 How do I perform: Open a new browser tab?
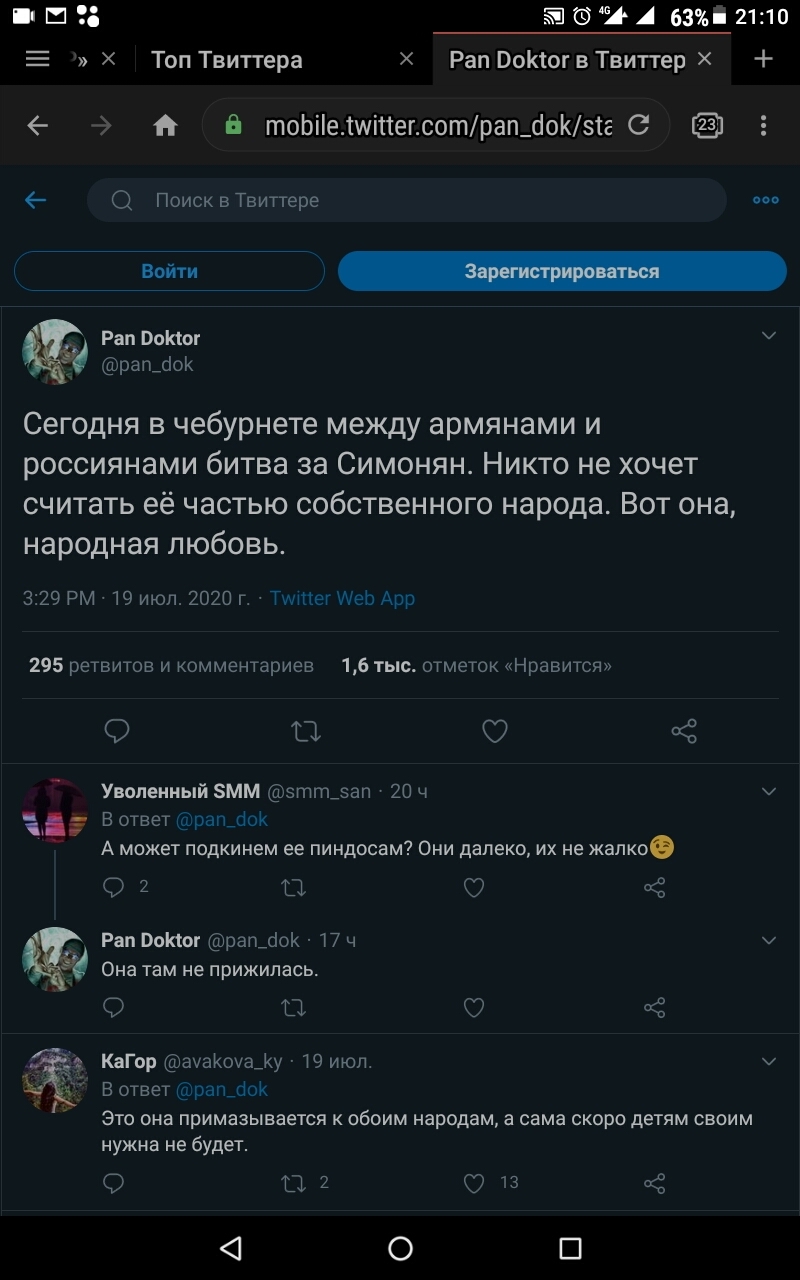coord(764,59)
